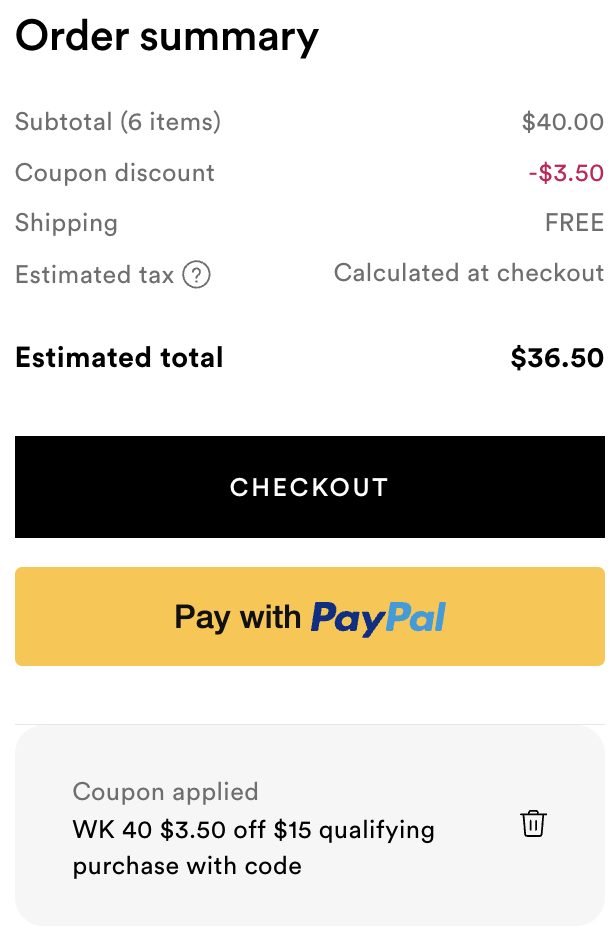Click the purchase with code text line

pos(187,866)
